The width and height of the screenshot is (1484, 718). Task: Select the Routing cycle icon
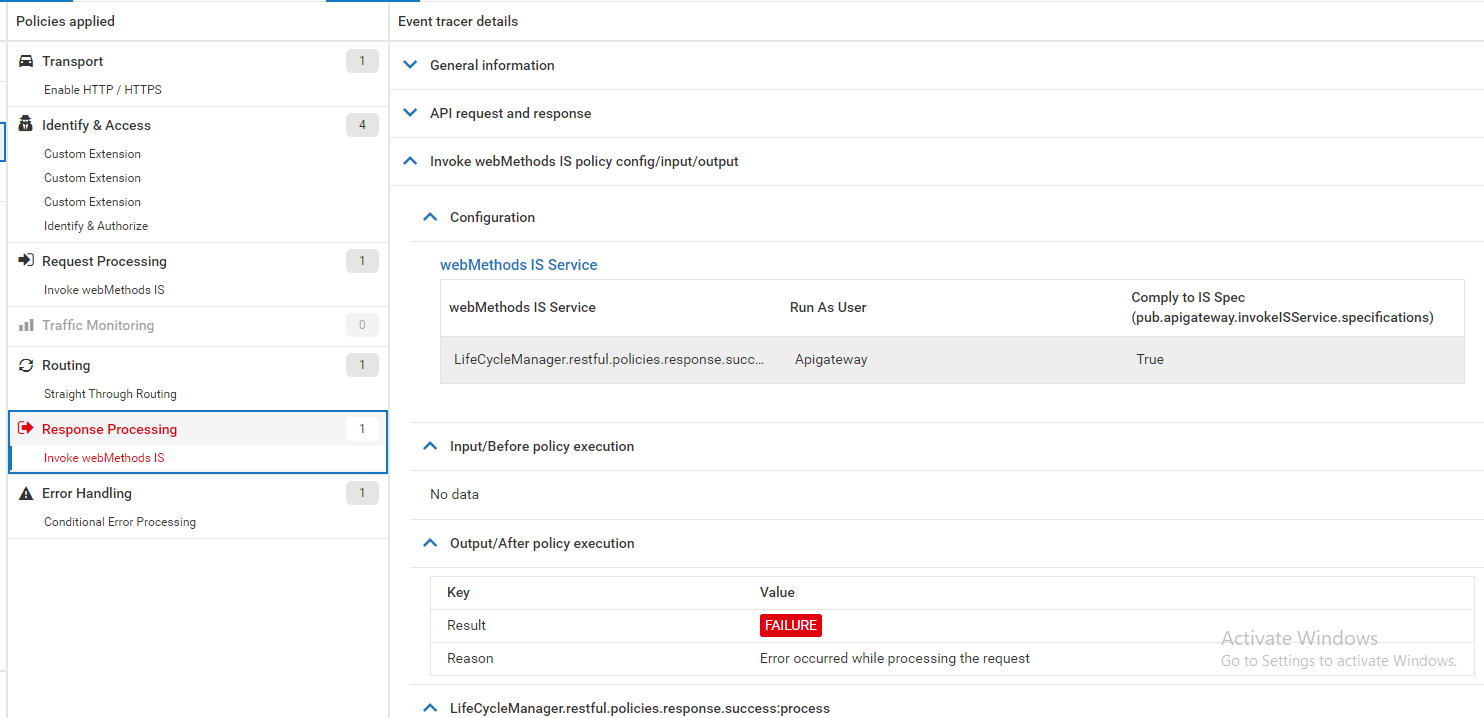tap(23, 365)
